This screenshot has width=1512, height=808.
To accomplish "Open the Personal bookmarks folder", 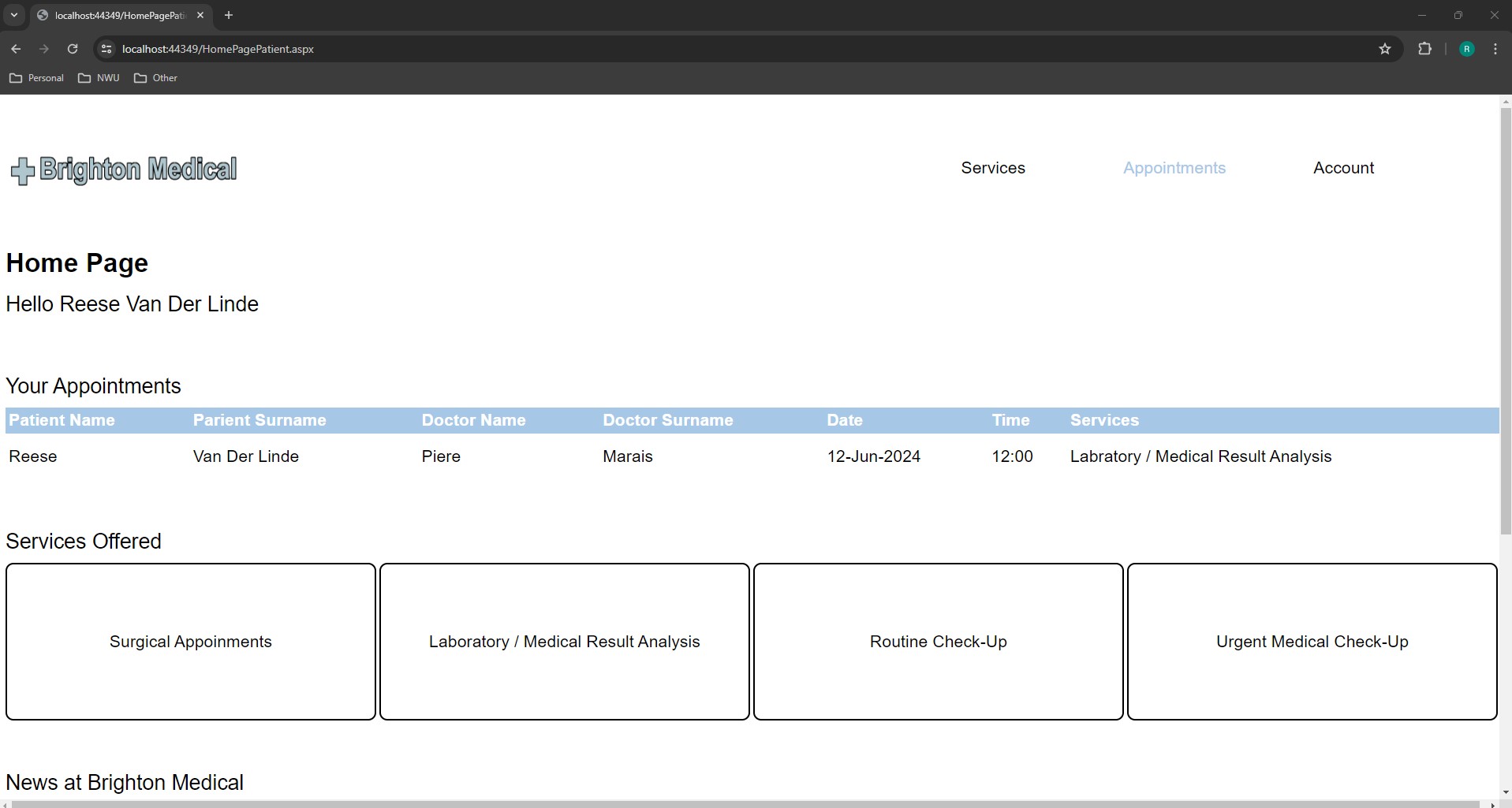I will coord(36,78).
